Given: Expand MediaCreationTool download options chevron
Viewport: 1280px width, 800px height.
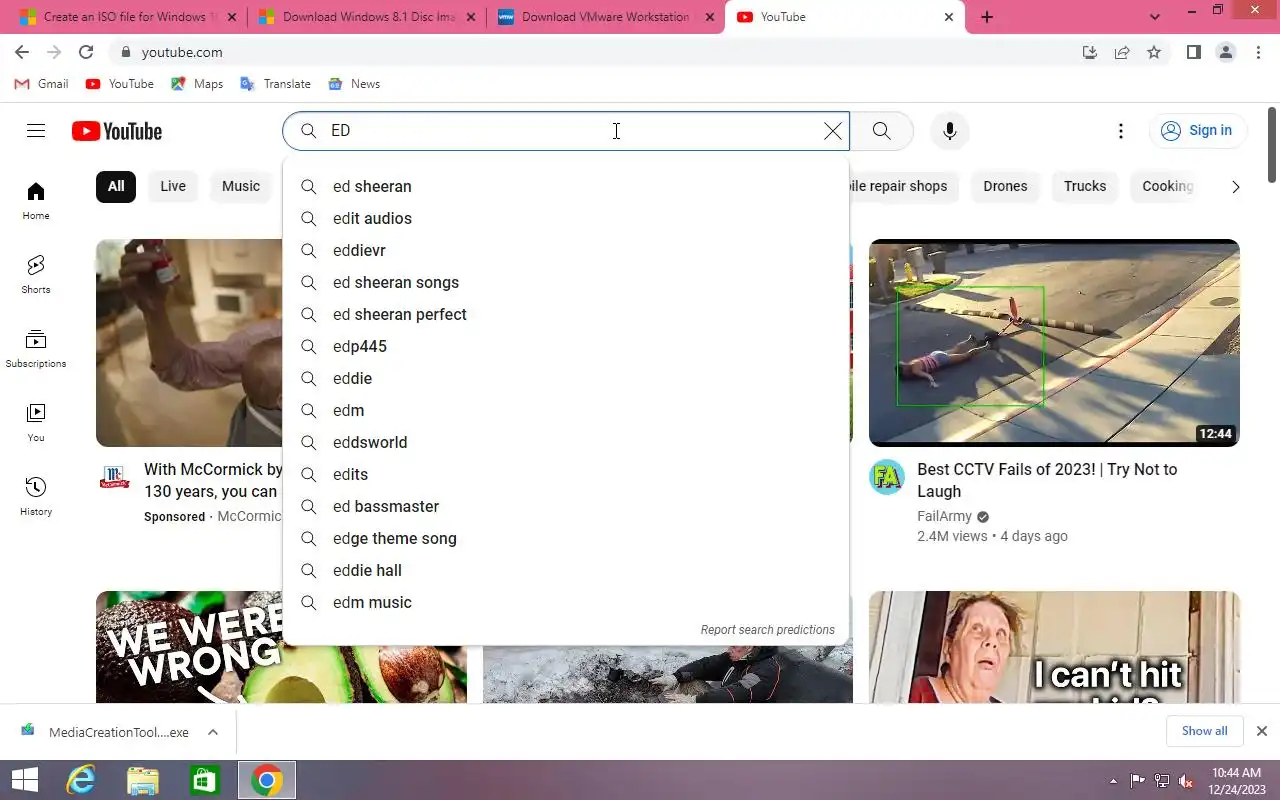Looking at the screenshot, I should (213, 732).
